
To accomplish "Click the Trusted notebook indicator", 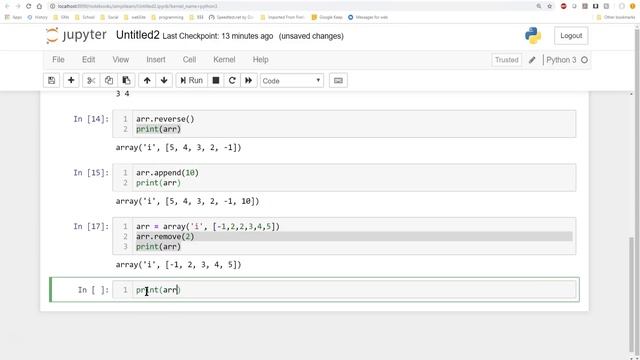I will [x=507, y=60].
